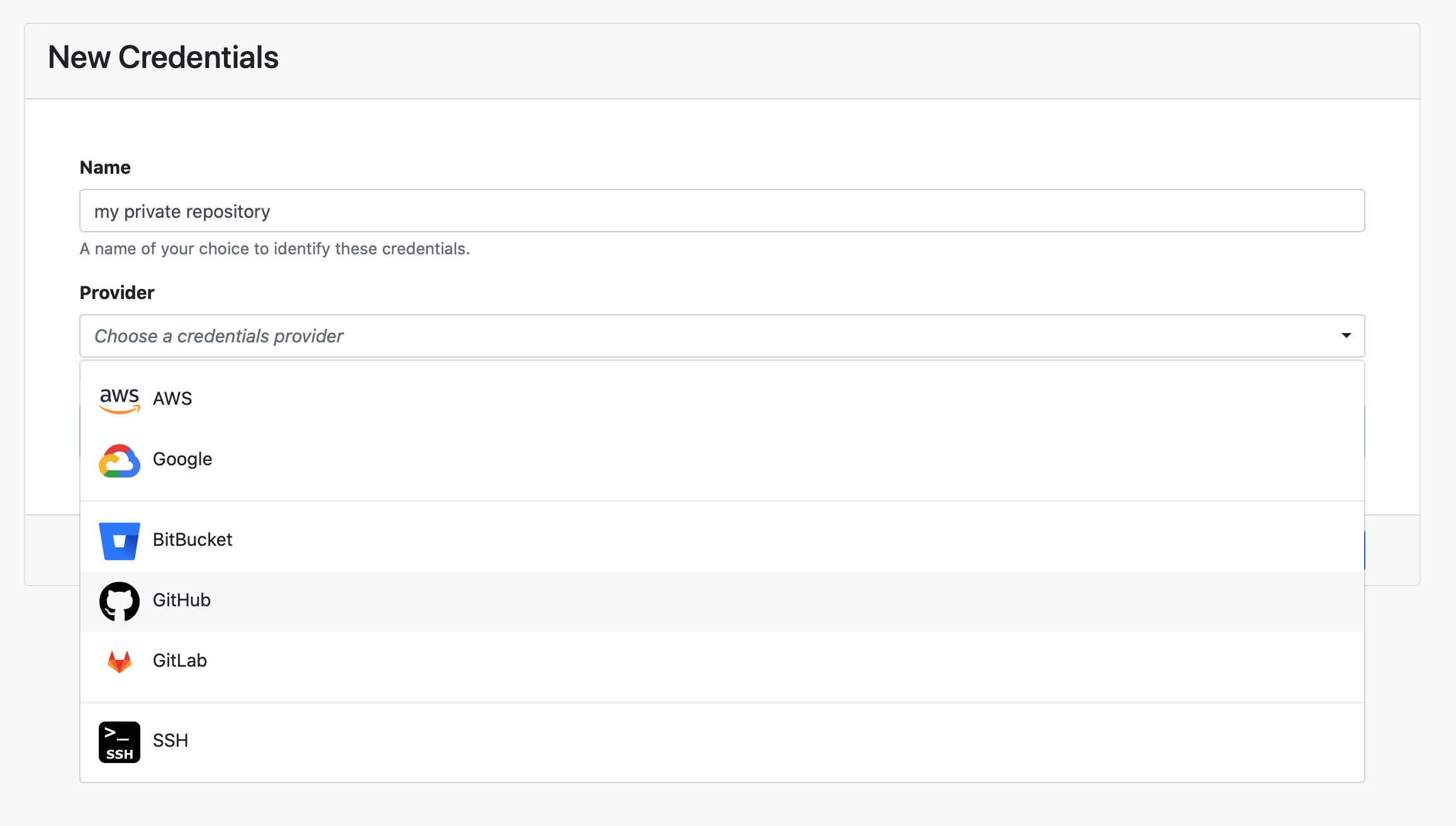
Task: Click the Google Cloud logo icon
Action: [x=119, y=460]
